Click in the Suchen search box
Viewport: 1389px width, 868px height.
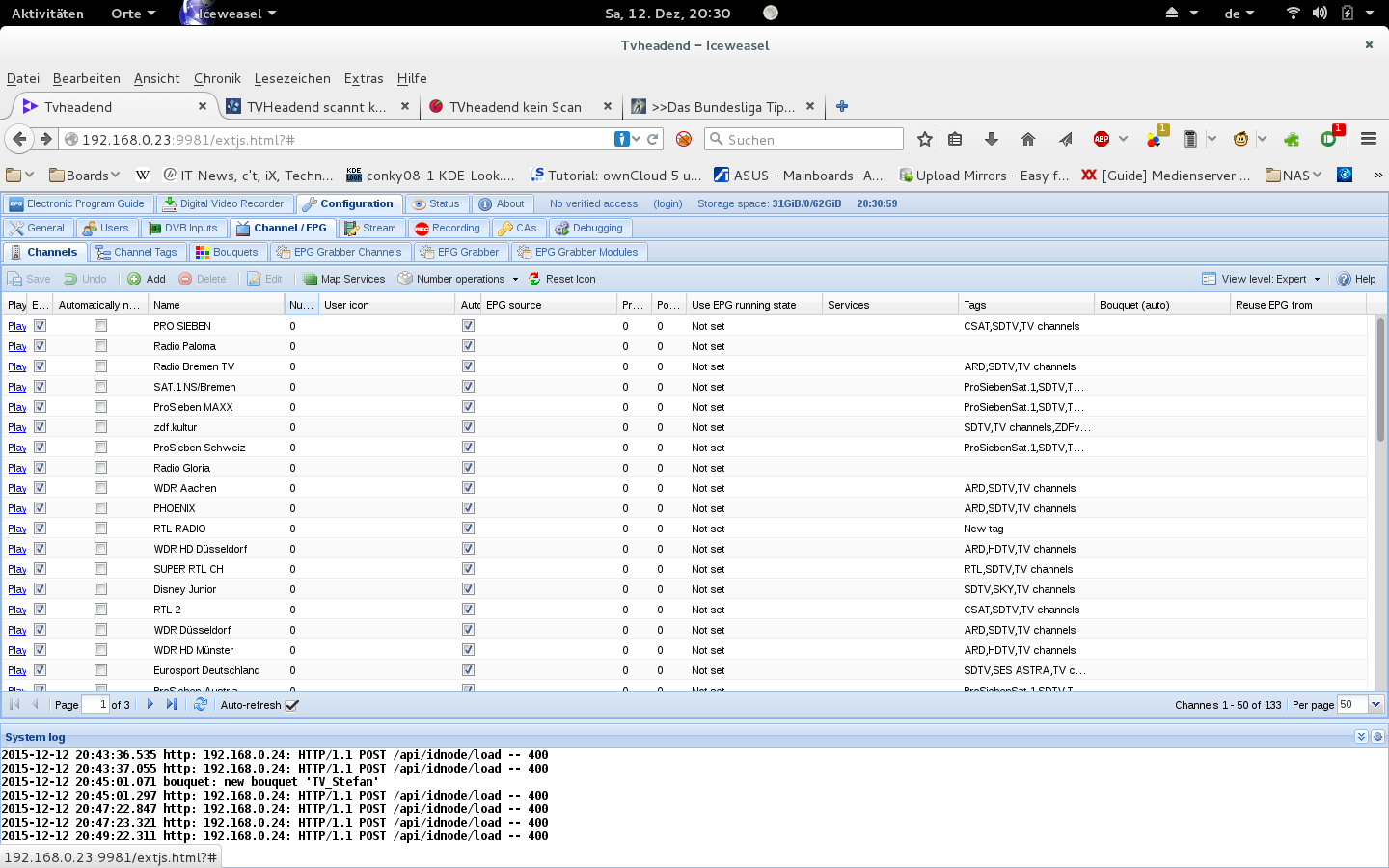pos(803,139)
